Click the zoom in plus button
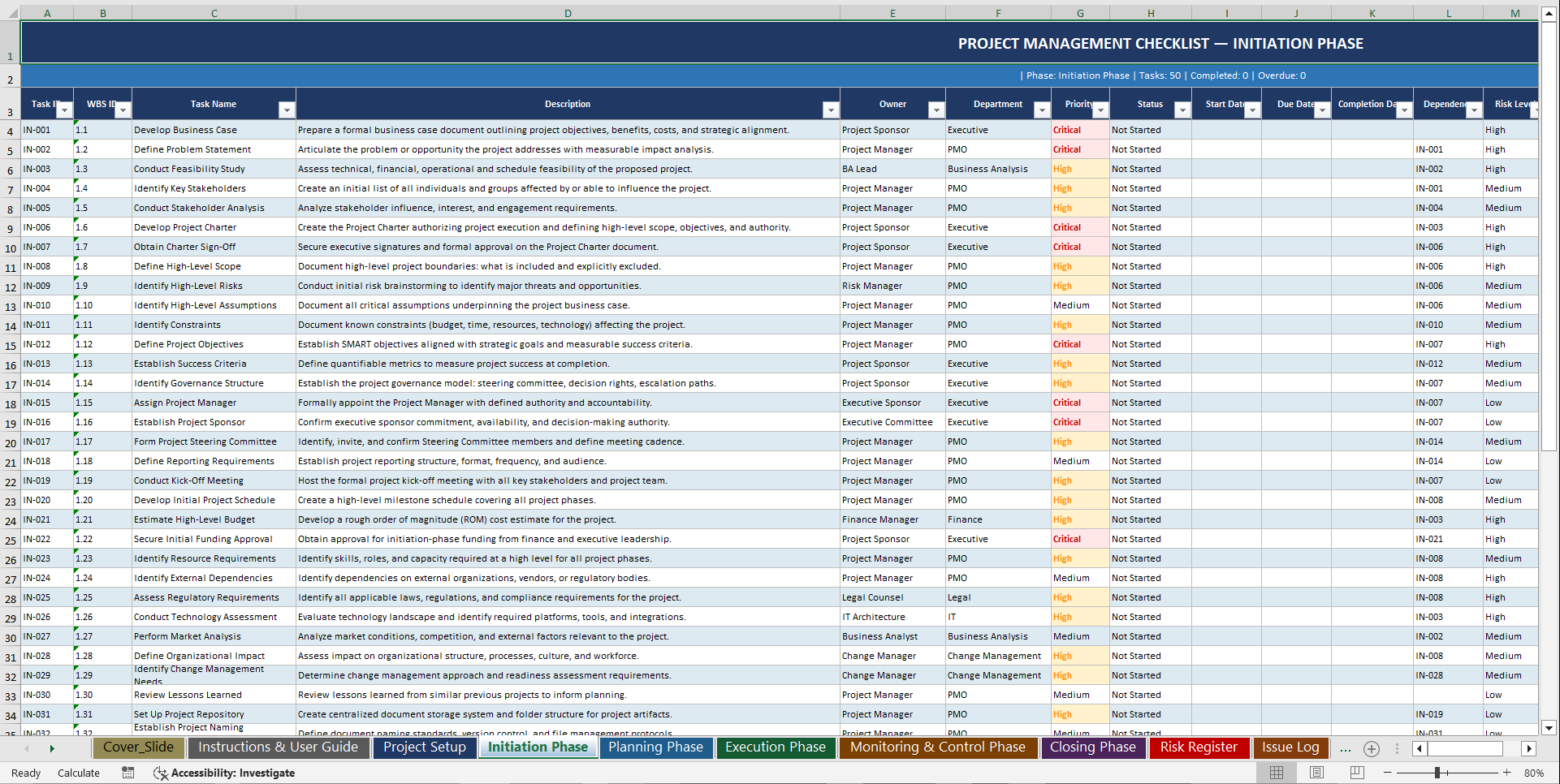This screenshot has width=1560, height=784. 1507,773
